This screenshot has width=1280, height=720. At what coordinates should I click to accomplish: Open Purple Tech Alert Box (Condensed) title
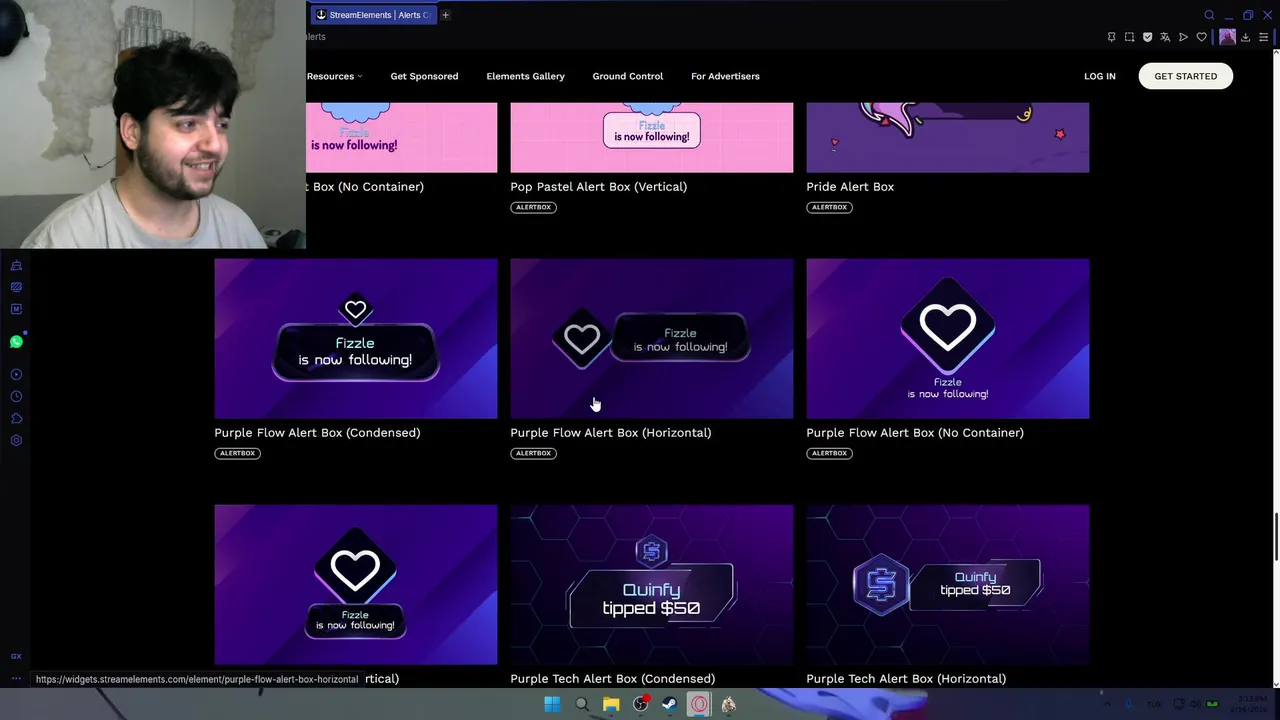pyautogui.click(x=612, y=679)
